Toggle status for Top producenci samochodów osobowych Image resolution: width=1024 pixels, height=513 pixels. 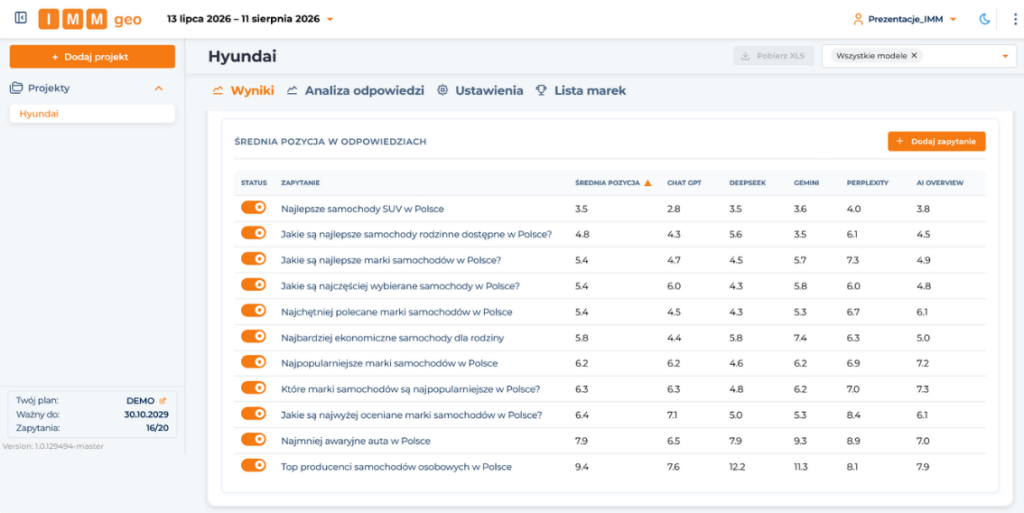pos(253,466)
